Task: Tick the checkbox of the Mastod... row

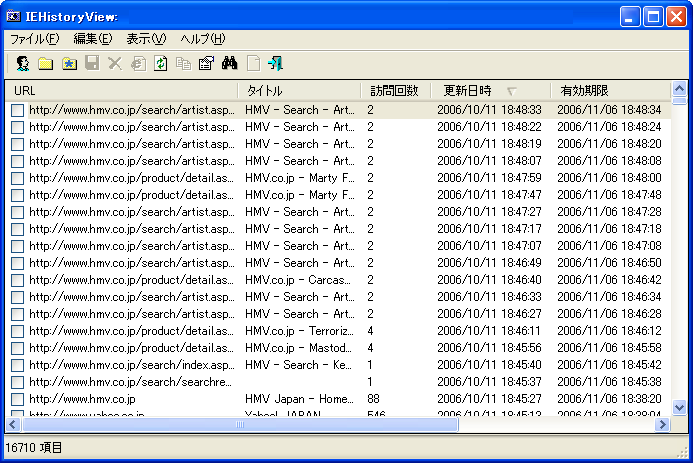Action: pyautogui.click(x=17, y=348)
